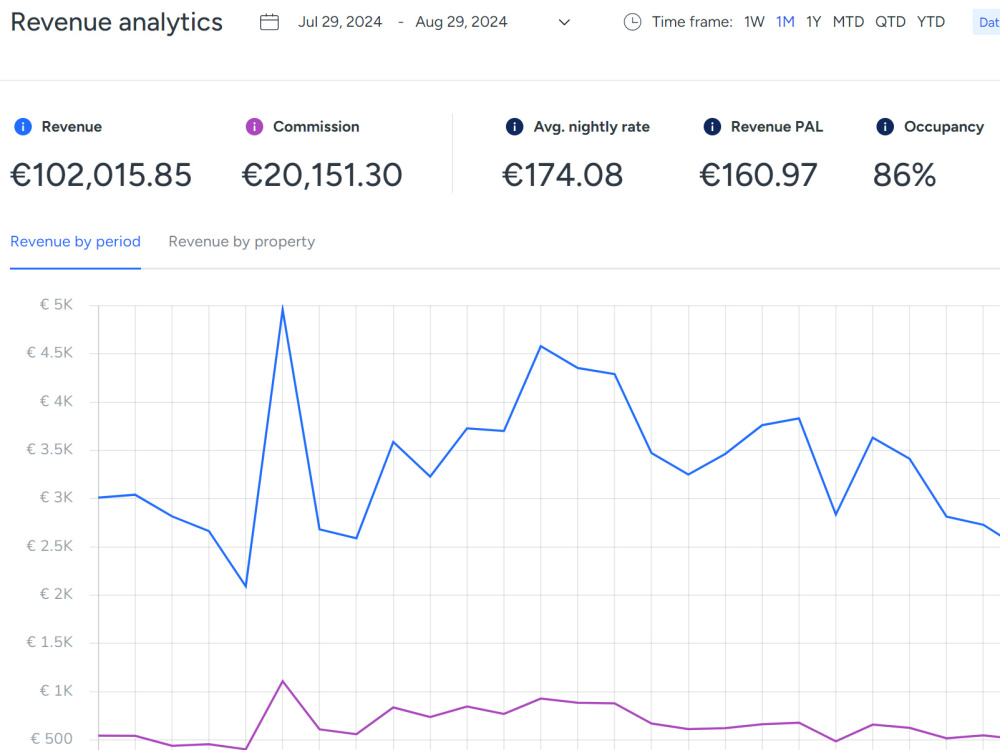Click the Revenue analytics heading
Image resolution: width=1000 pixels, height=750 pixels.
tap(117, 22)
